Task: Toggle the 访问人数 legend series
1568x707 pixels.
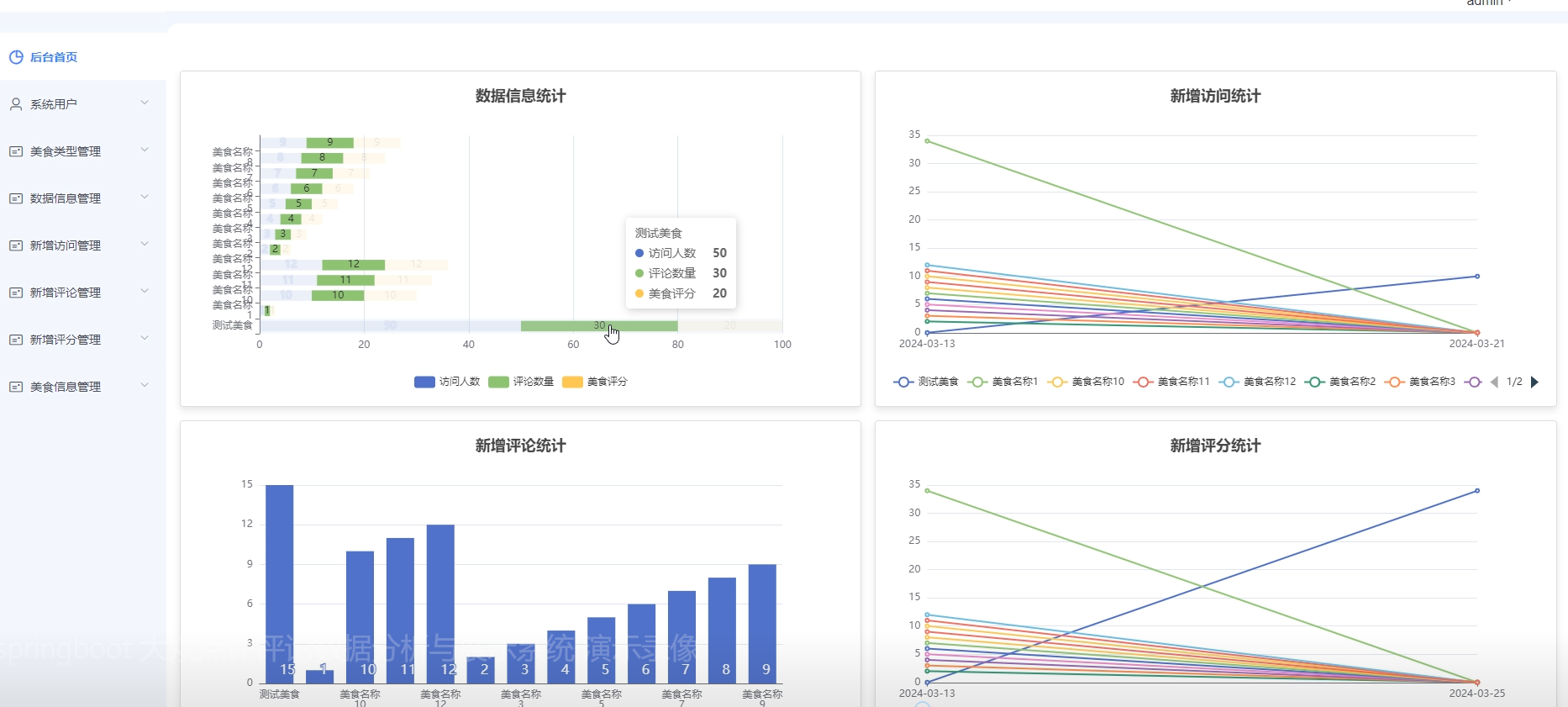Action: [x=447, y=382]
